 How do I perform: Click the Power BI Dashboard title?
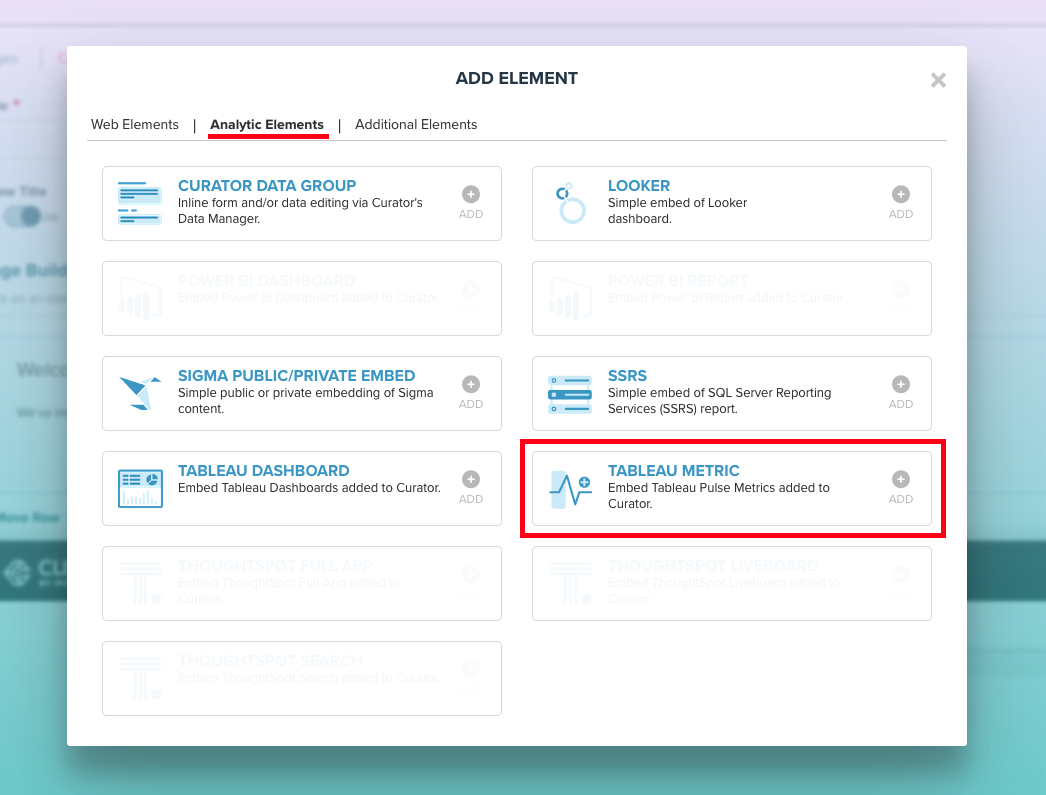point(266,281)
